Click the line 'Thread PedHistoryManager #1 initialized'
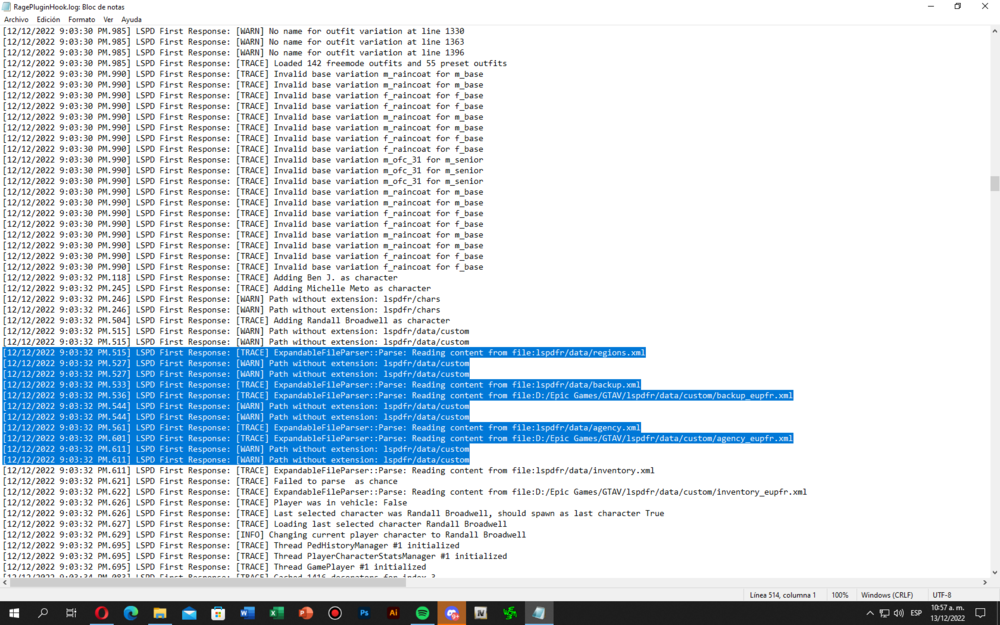This screenshot has width=1000, height=625. click(x=231, y=545)
